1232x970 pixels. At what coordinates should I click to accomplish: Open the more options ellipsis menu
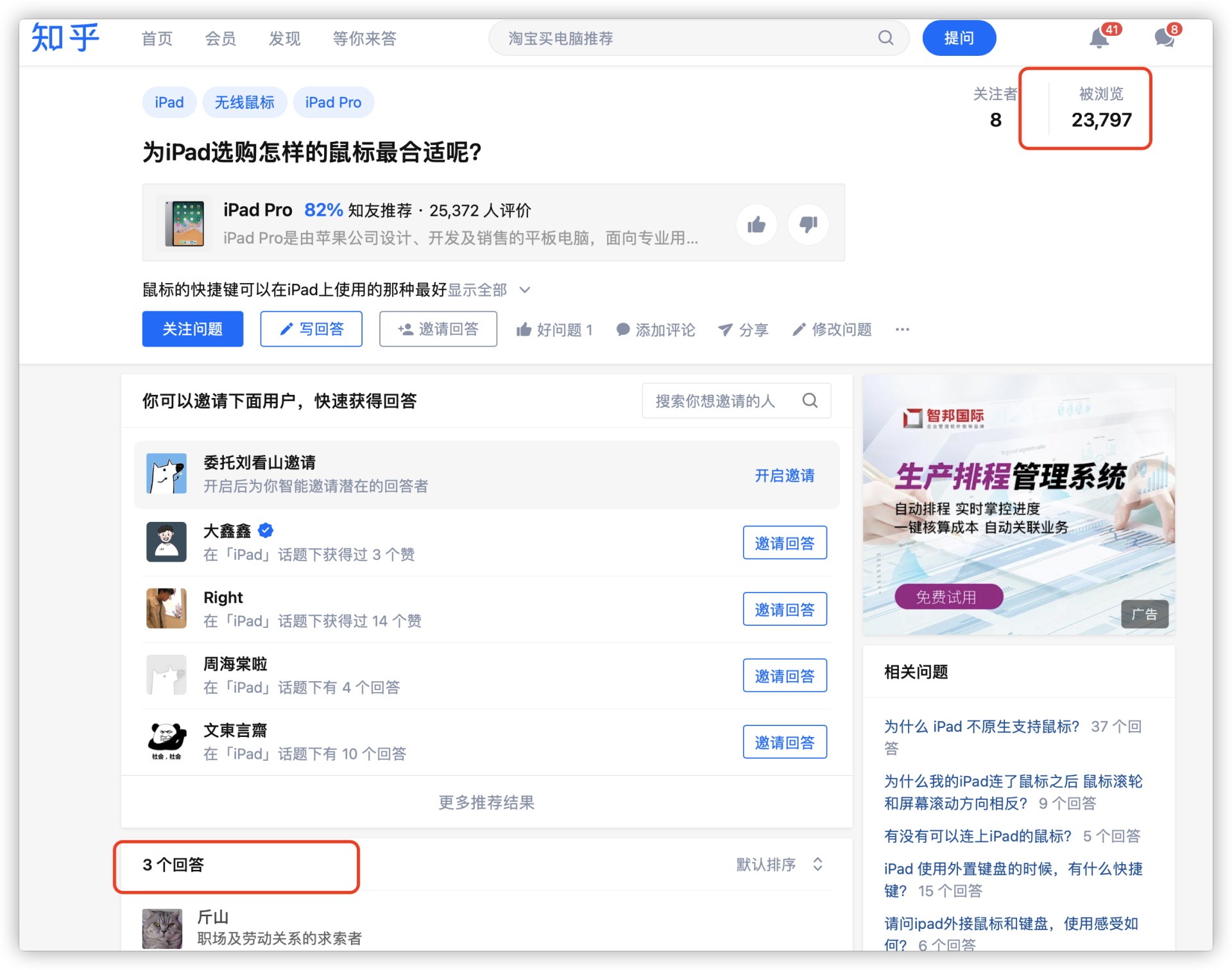click(x=902, y=329)
